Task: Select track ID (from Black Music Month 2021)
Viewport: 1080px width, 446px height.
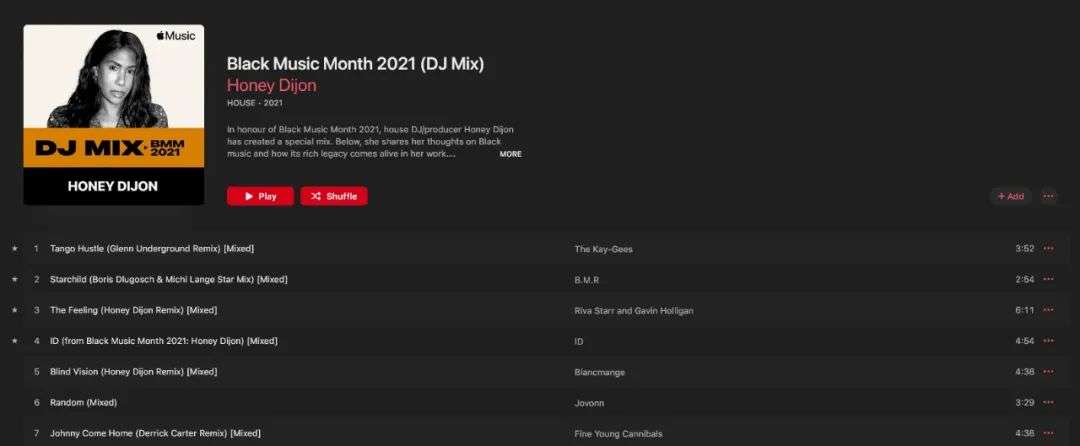Action: (164, 341)
